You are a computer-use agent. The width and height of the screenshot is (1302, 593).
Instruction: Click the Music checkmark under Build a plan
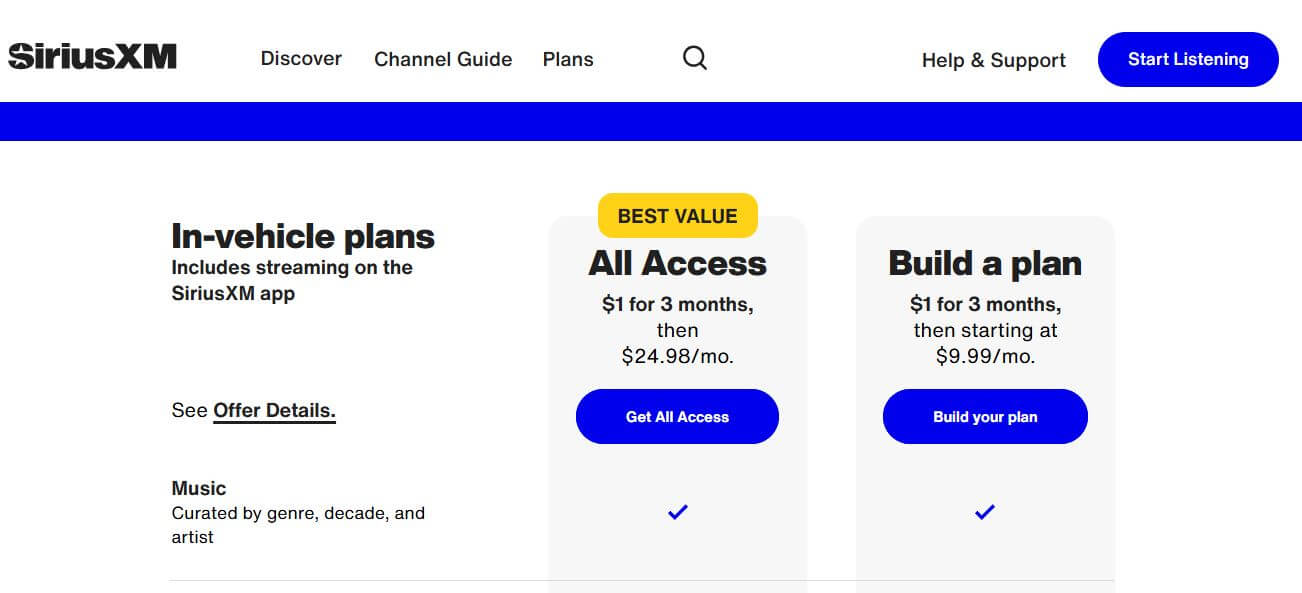coord(984,511)
